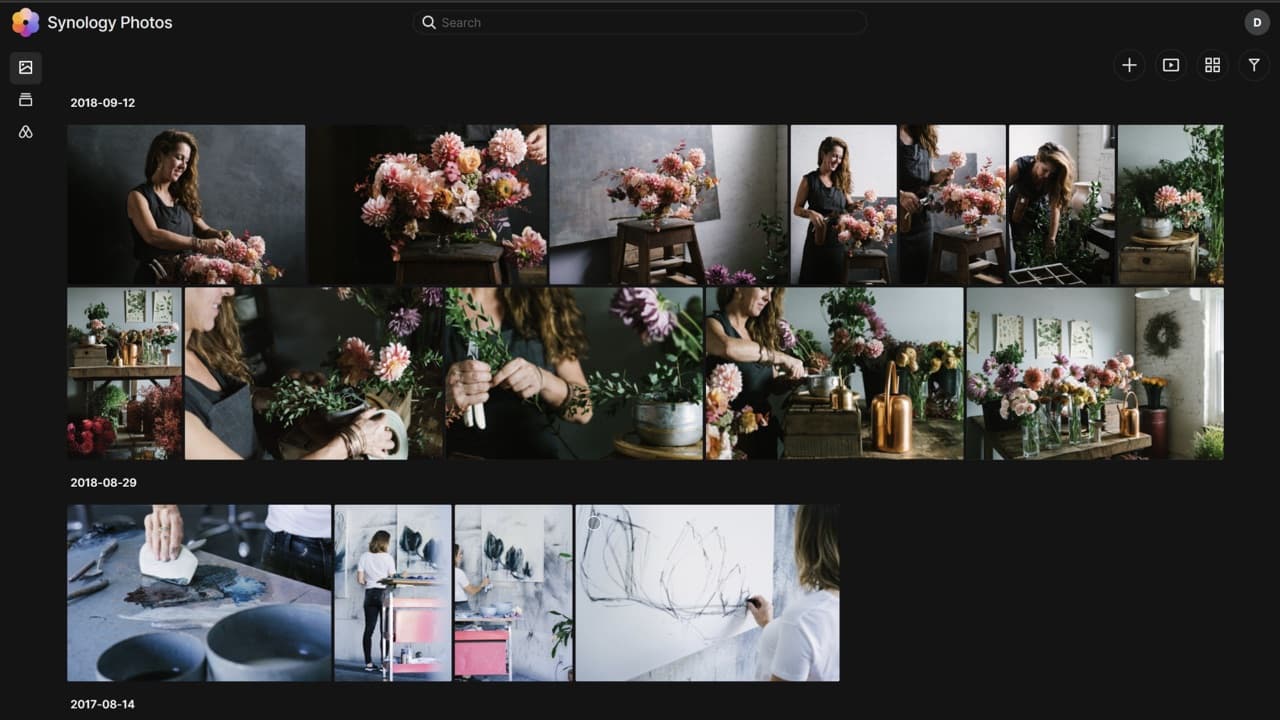Screen dimensions: 1280x720
Task: Open the Sharing section icon in the sidebar
Action: click(25, 132)
